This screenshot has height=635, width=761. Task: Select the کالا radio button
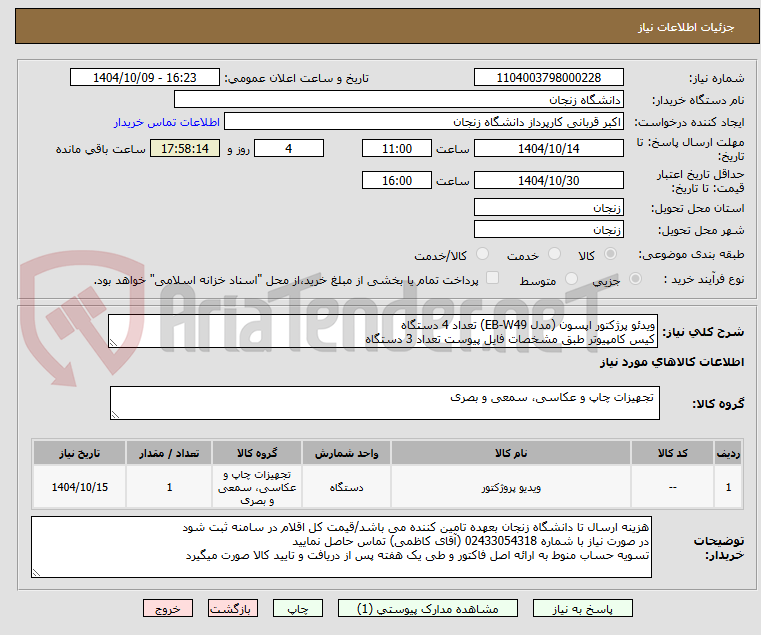[610, 254]
